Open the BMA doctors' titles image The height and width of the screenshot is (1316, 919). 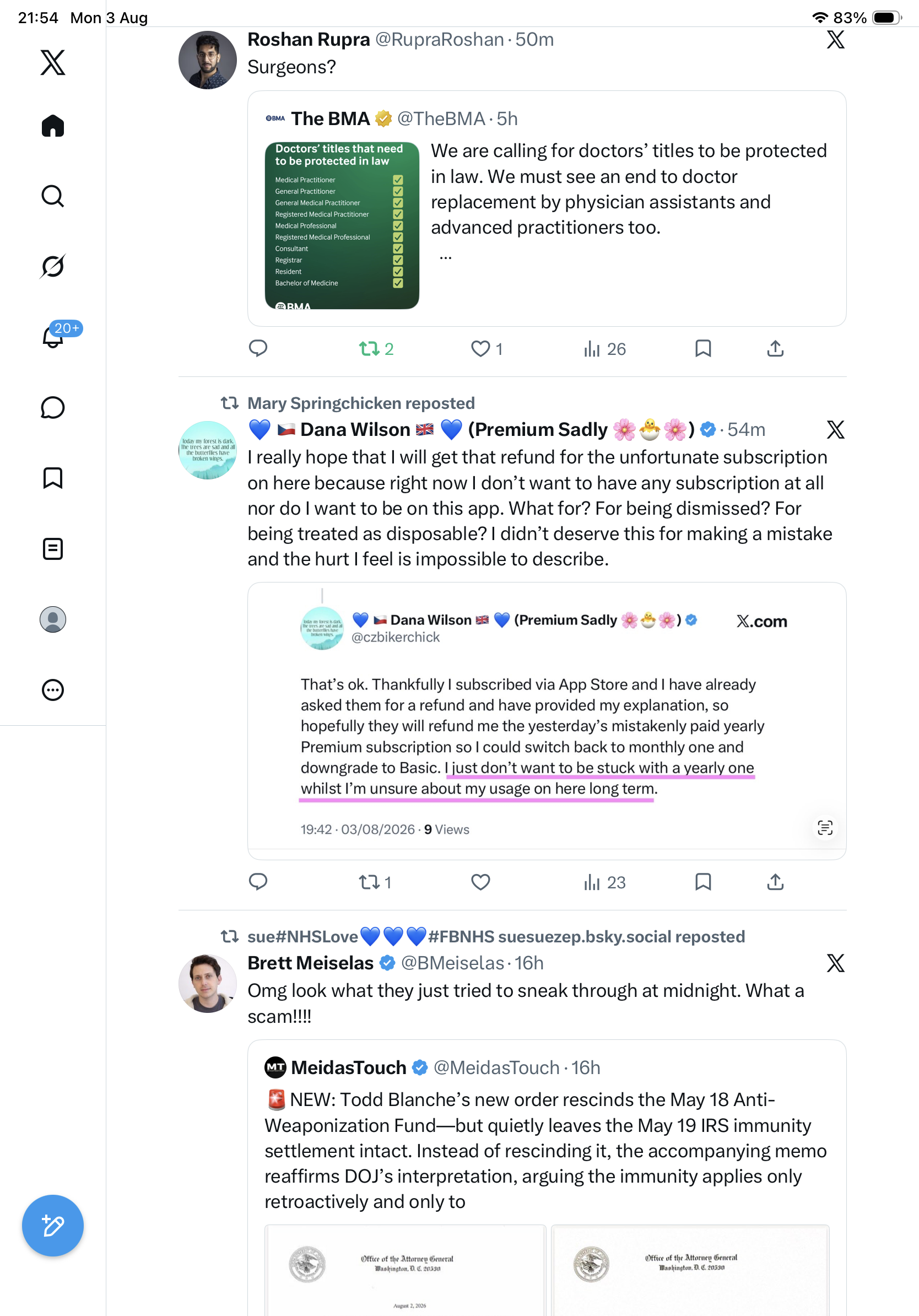coord(342,225)
